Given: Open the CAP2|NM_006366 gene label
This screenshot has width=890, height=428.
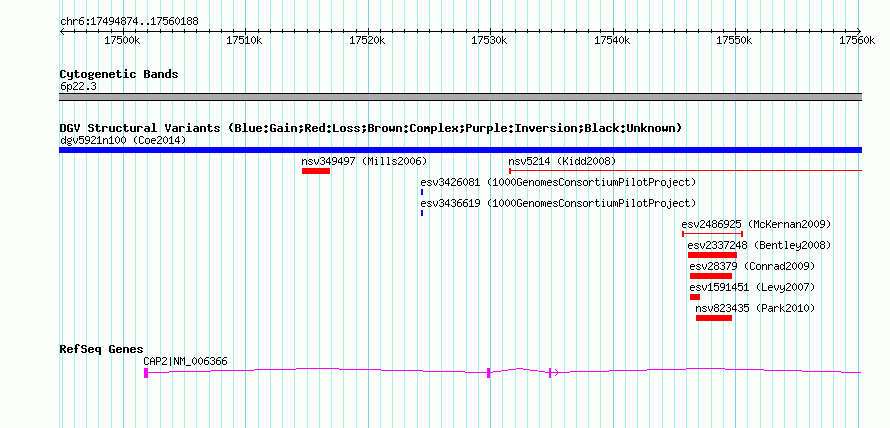Looking at the screenshot, I should click(x=186, y=361).
